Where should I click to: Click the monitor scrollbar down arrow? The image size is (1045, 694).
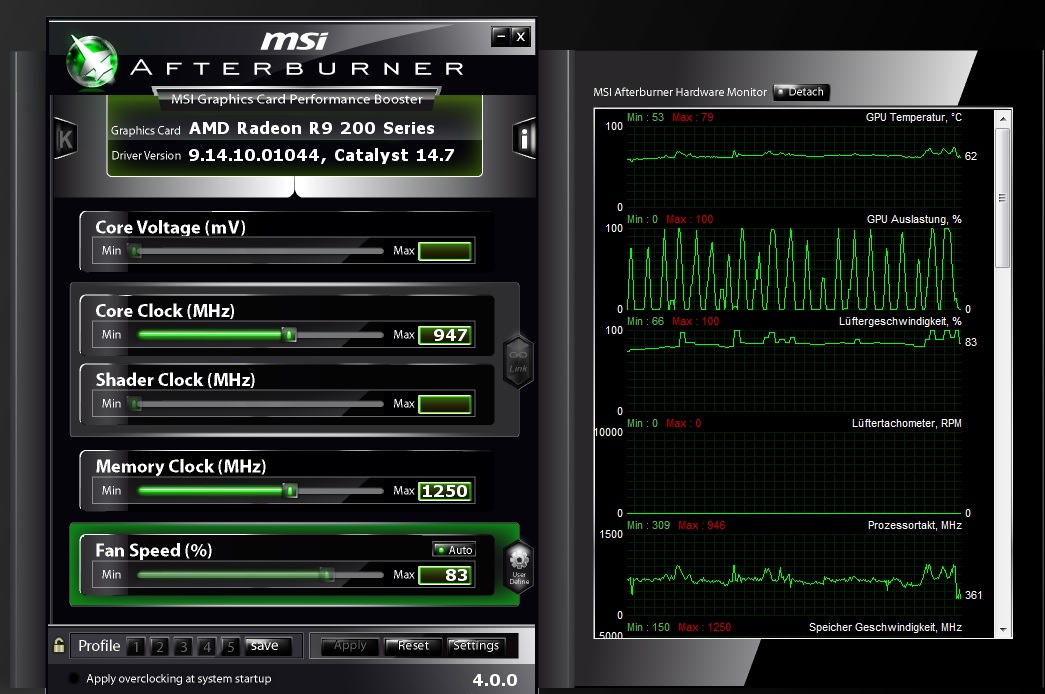click(1002, 629)
